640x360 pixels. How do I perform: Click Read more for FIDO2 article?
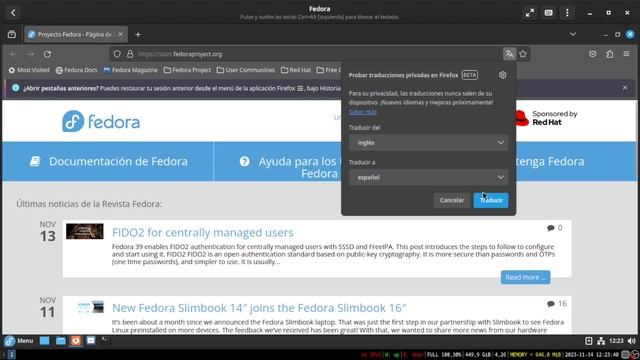coord(525,277)
